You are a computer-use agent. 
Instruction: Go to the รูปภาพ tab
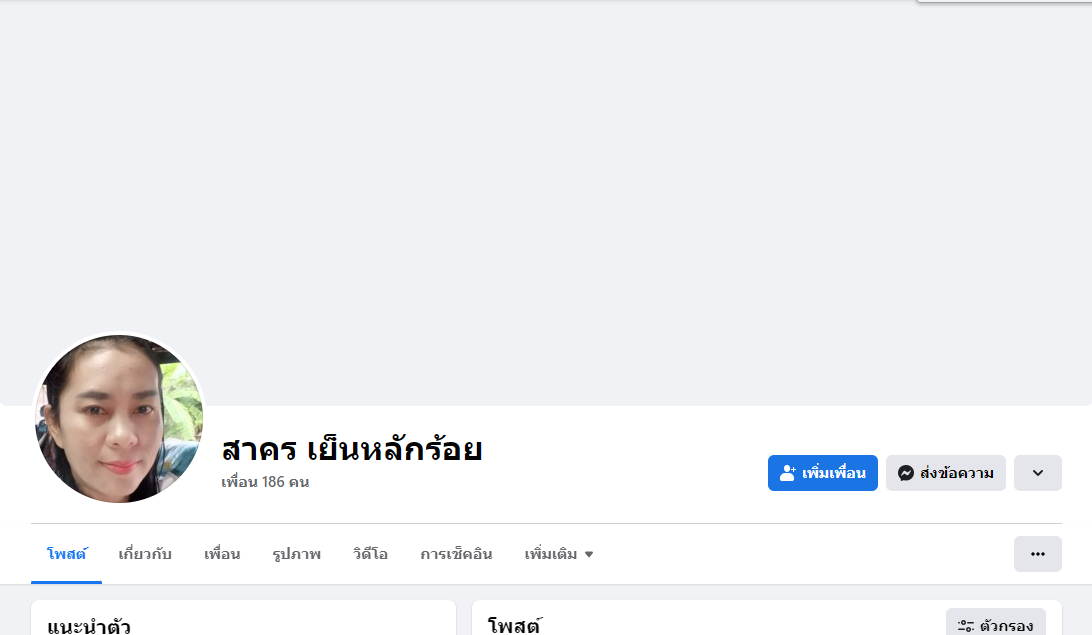296,554
